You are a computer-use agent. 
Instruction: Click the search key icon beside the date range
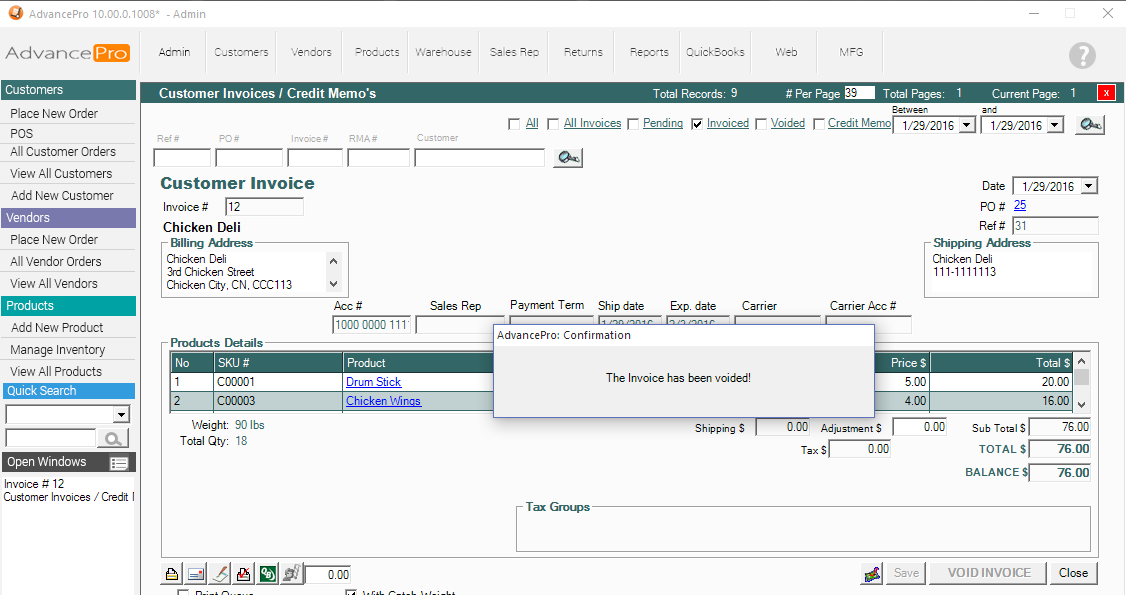pyautogui.click(x=1090, y=125)
